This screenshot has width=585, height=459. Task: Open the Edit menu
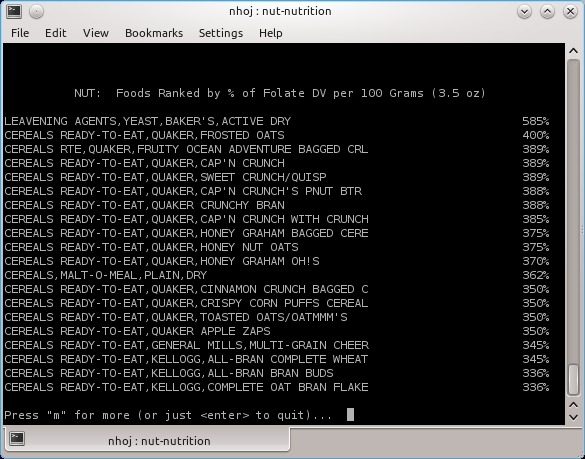[56, 33]
